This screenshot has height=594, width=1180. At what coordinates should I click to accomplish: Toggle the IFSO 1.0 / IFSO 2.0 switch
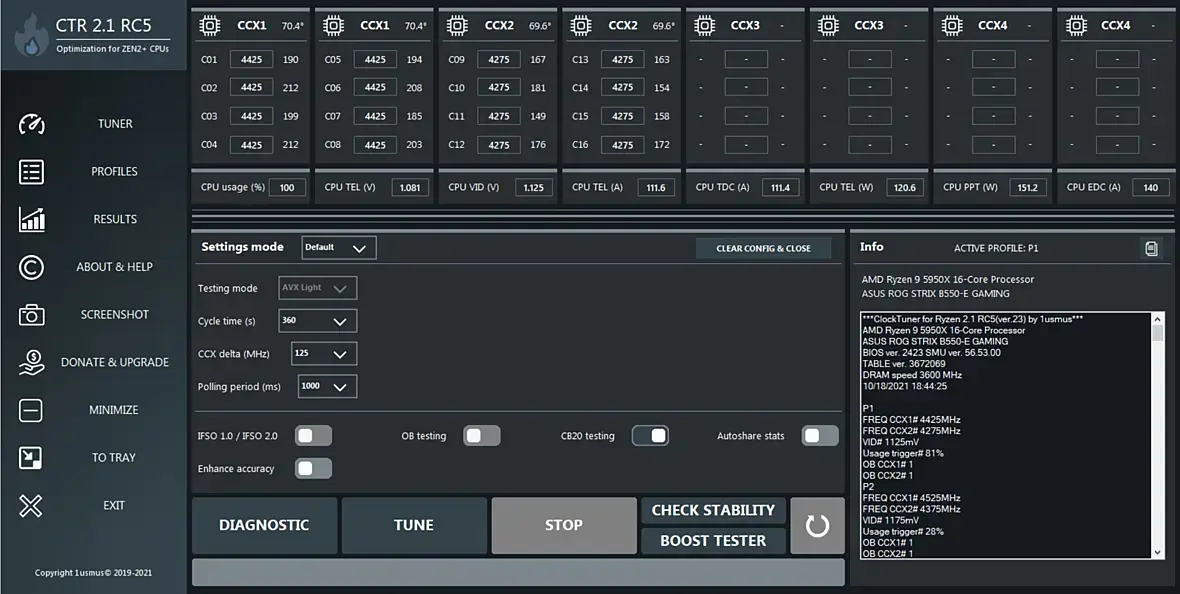pyautogui.click(x=313, y=436)
